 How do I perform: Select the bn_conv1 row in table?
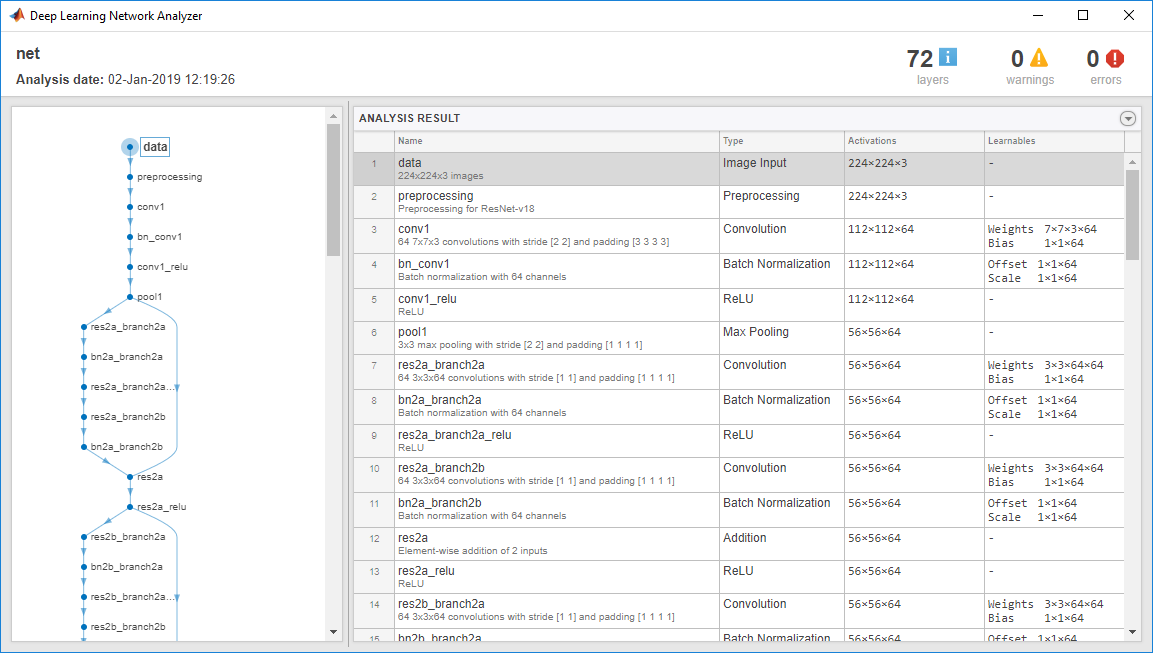(738, 271)
